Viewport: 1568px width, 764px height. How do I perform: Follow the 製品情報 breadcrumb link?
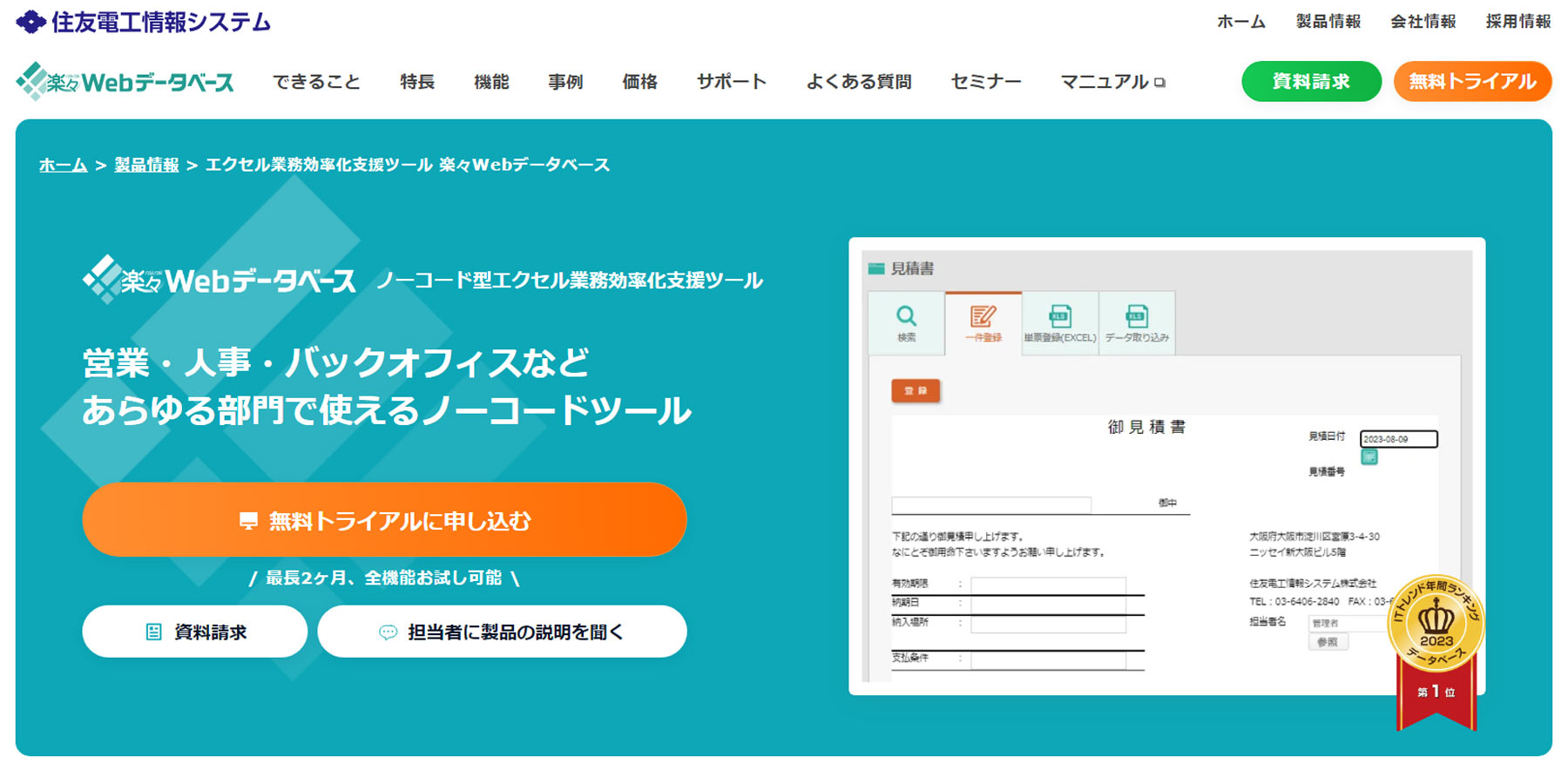point(146,165)
